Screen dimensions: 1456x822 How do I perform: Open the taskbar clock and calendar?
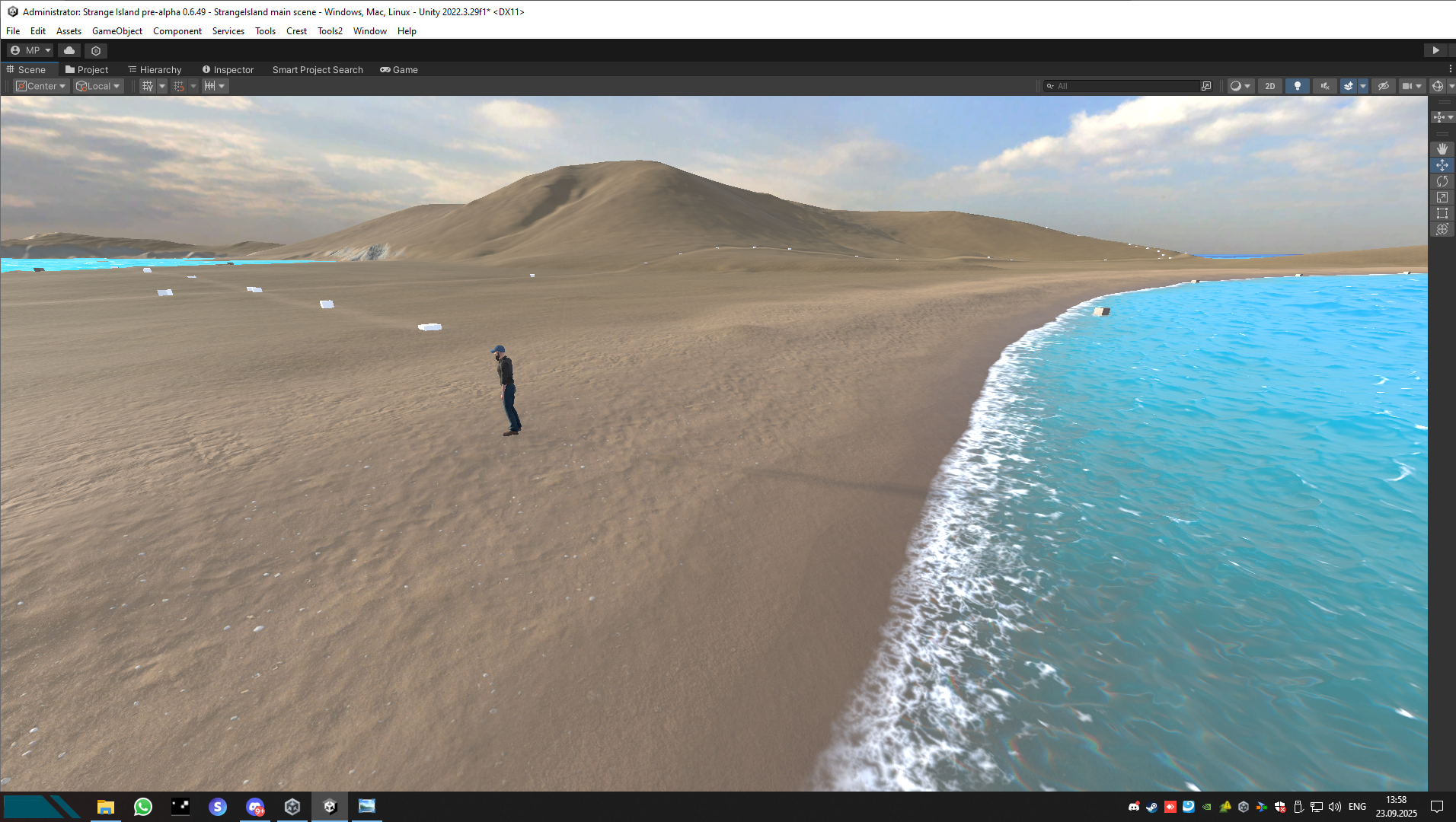pos(1397,807)
